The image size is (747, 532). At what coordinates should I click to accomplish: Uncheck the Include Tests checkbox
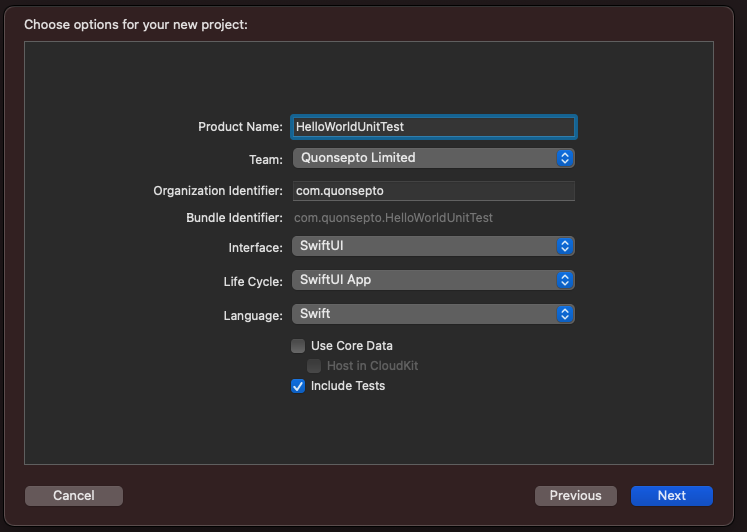click(298, 386)
